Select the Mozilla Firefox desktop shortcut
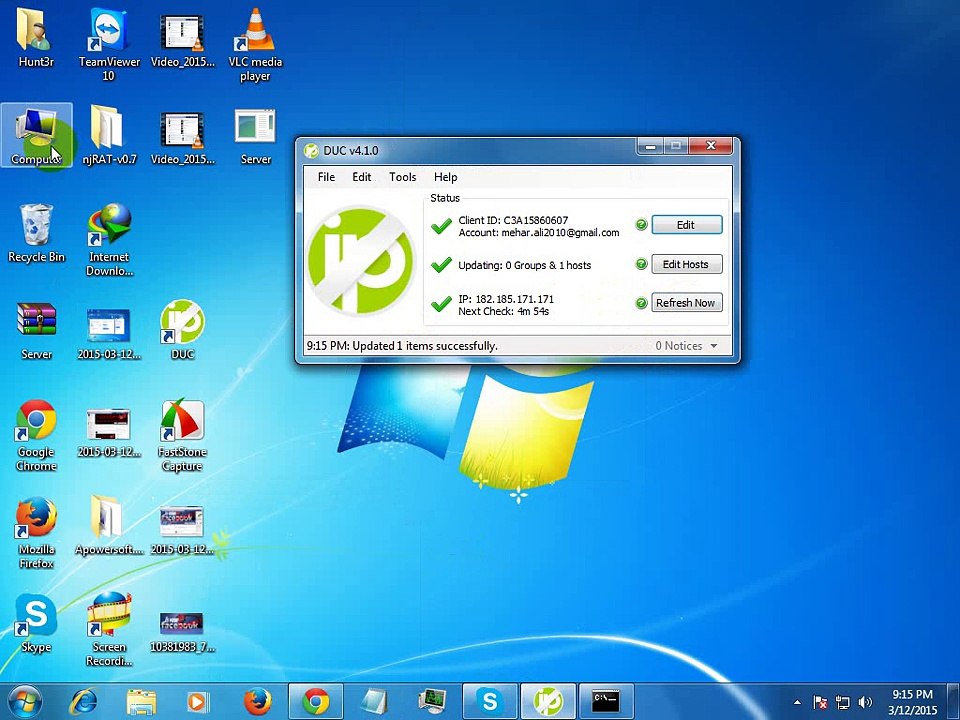960x720 pixels. click(36, 533)
